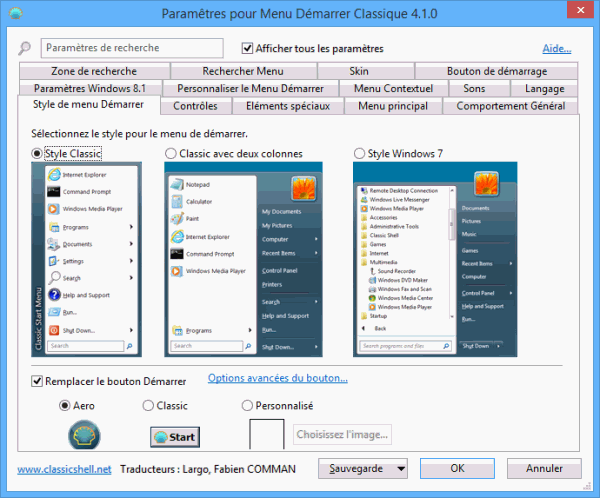Click the Classic Start button image
This screenshot has width=600, height=498.
pos(175,437)
